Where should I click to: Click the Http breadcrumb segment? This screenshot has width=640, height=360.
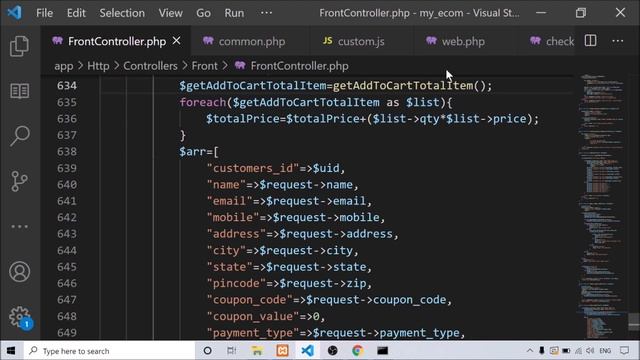pyautogui.click(x=98, y=66)
